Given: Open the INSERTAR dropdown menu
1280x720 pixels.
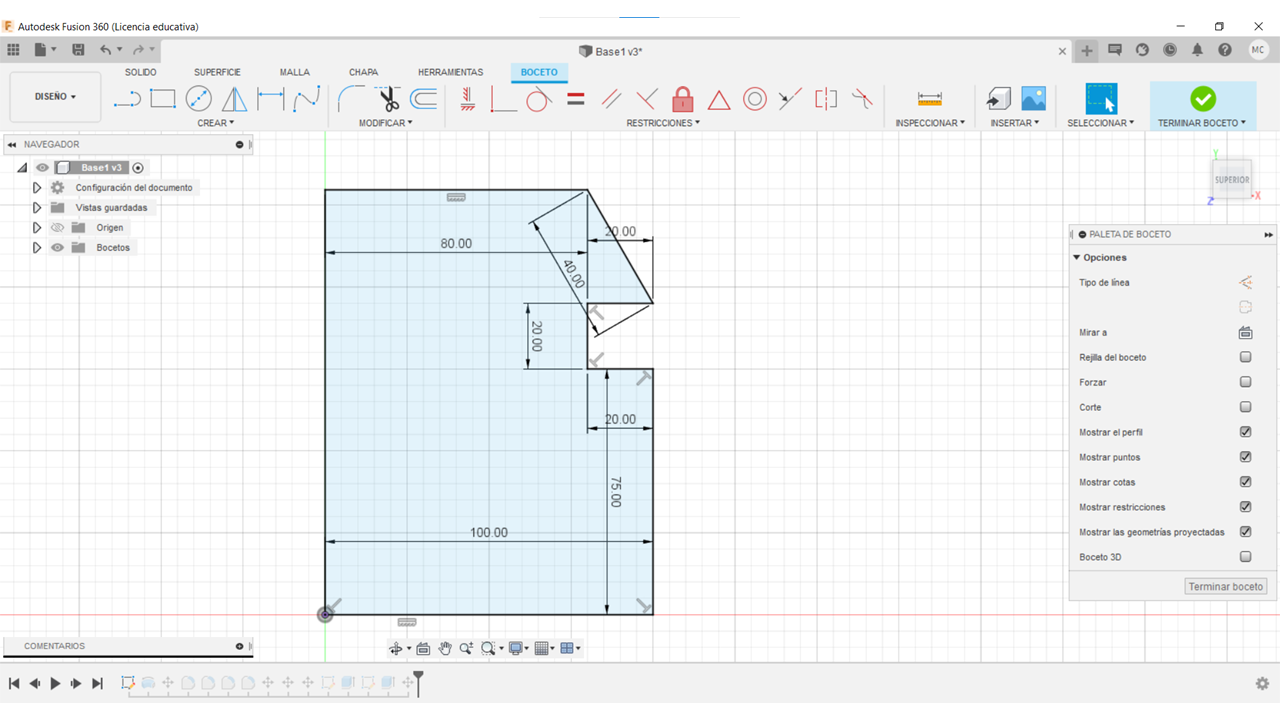Looking at the screenshot, I should pos(1015,123).
